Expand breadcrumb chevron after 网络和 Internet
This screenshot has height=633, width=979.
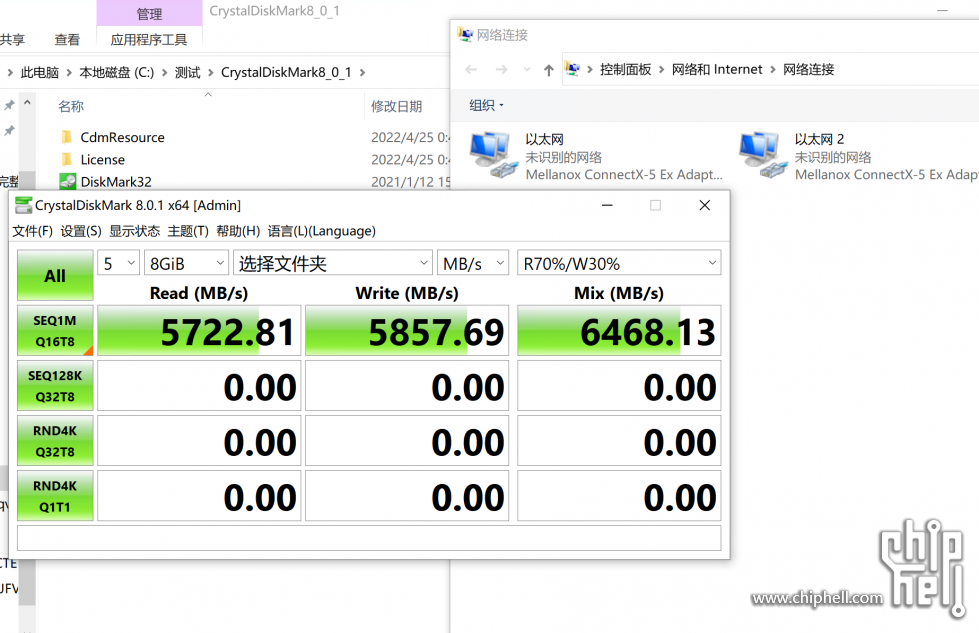[773, 69]
